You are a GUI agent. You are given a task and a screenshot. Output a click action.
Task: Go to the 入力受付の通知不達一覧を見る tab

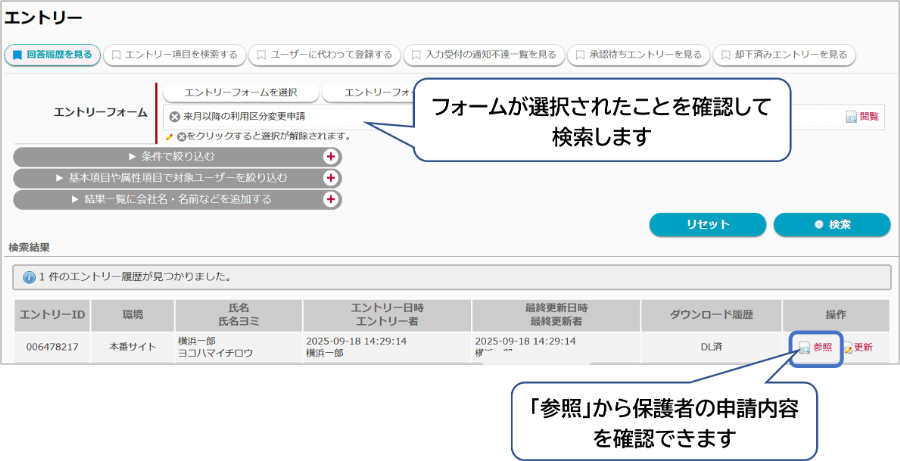click(x=484, y=55)
